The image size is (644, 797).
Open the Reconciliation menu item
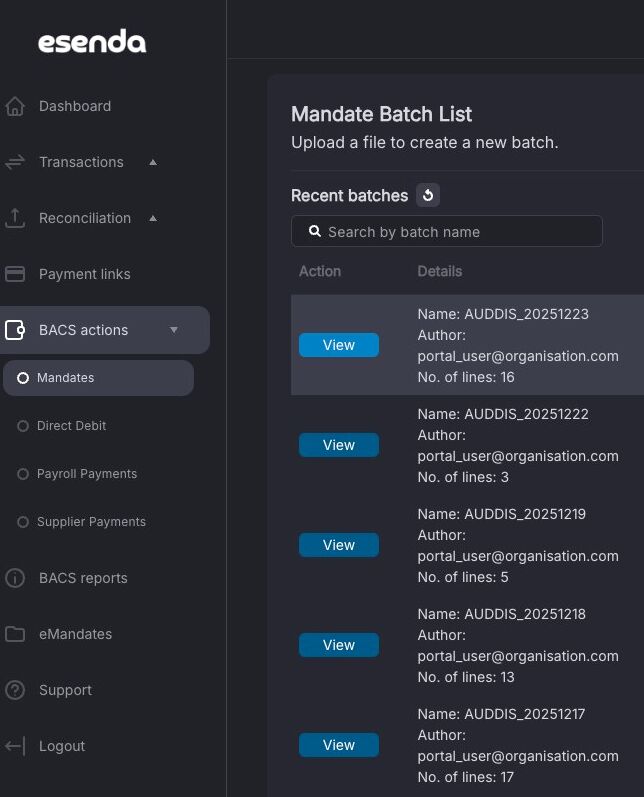coord(85,218)
